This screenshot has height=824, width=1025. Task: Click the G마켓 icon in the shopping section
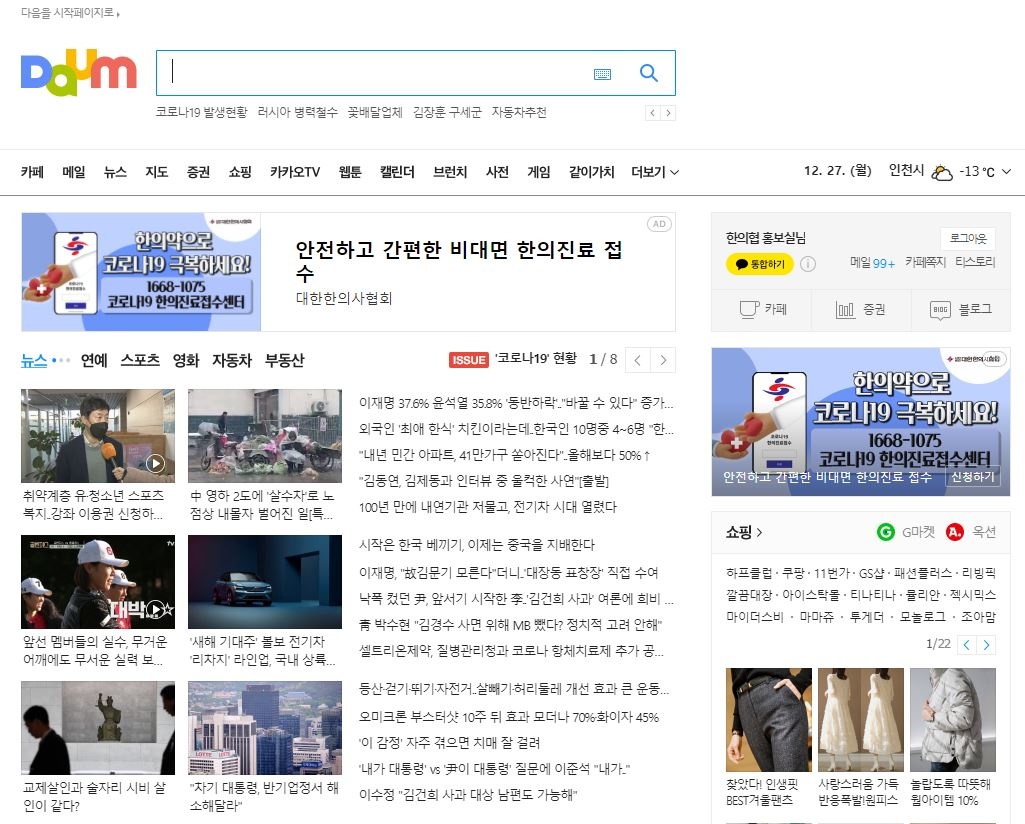click(887, 532)
